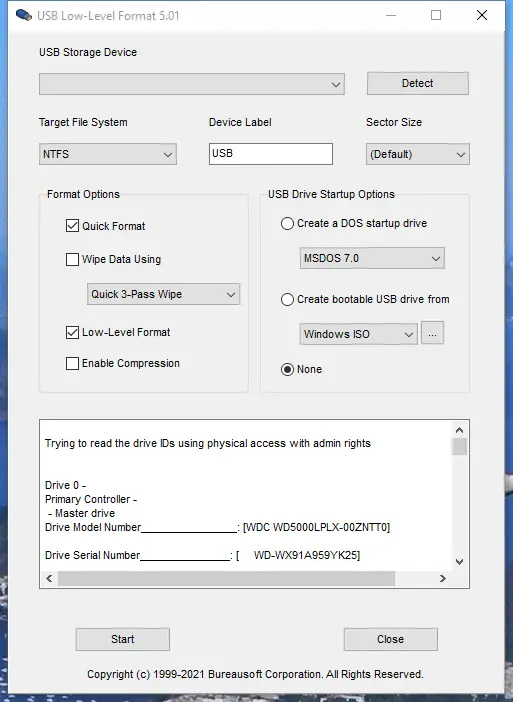Click the browse ellipsis button for ISO

coord(432,333)
